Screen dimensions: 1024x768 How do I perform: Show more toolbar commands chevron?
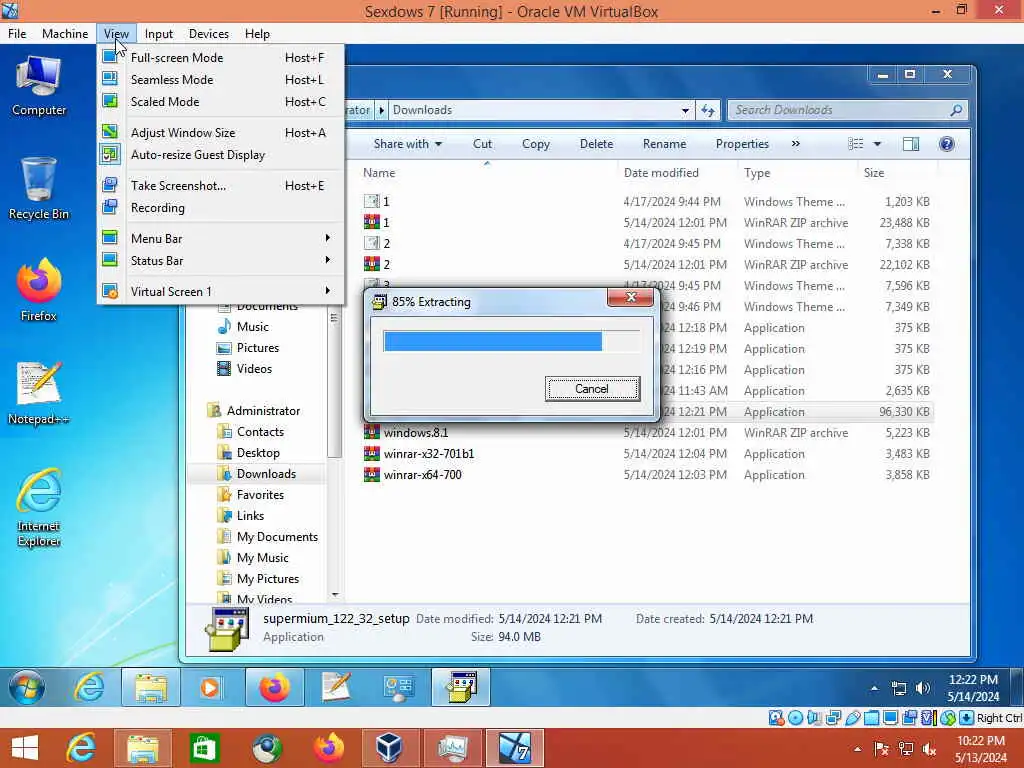click(795, 144)
